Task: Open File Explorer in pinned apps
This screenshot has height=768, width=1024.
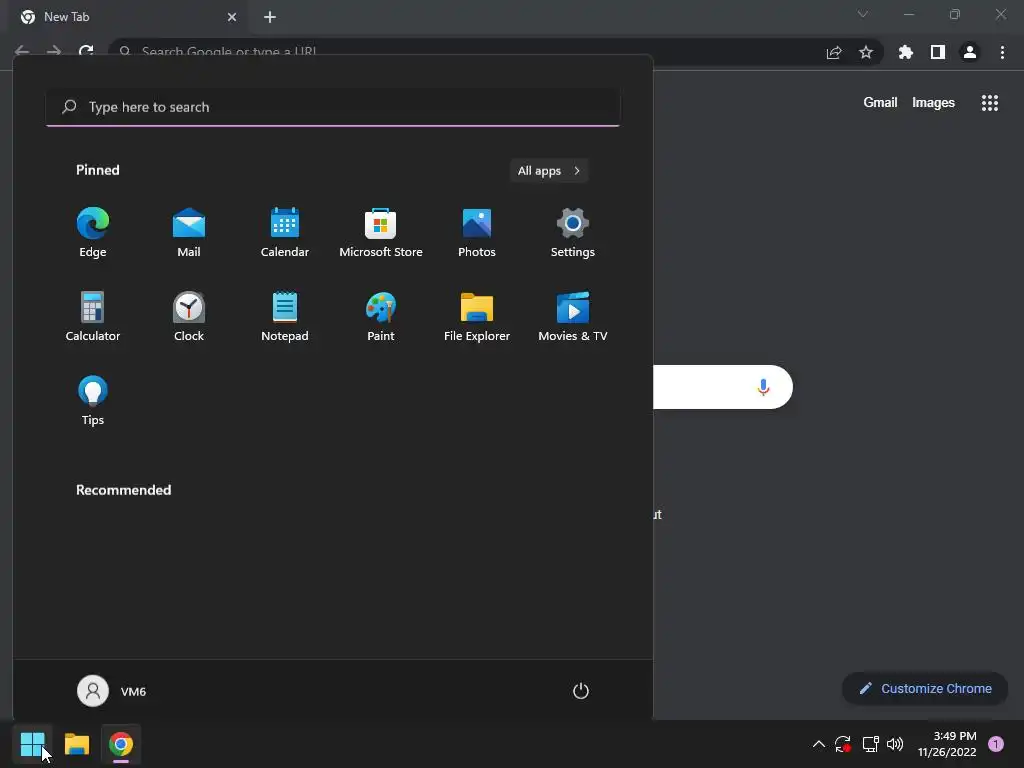Action: coord(477,317)
